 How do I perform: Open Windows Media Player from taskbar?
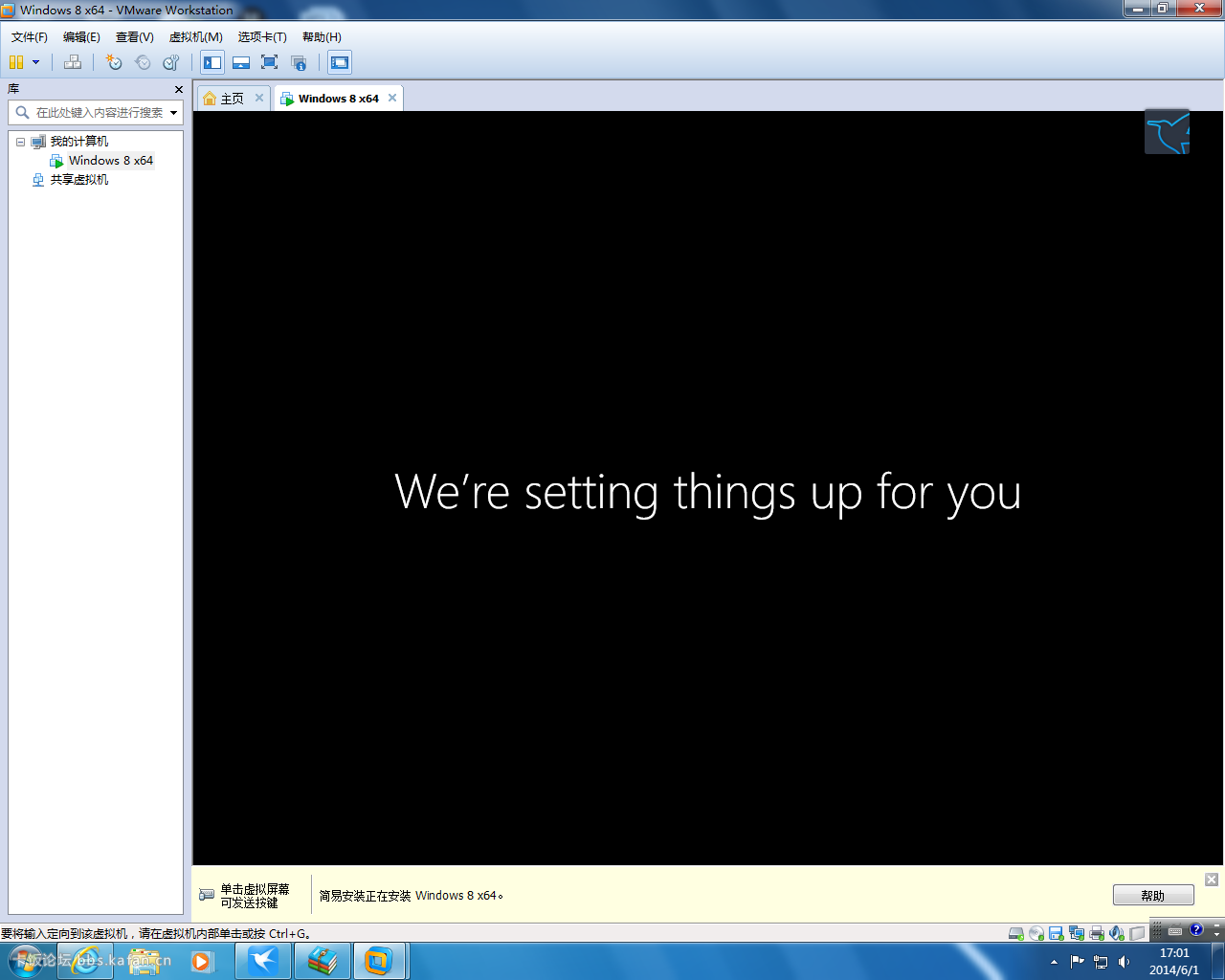(x=202, y=961)
